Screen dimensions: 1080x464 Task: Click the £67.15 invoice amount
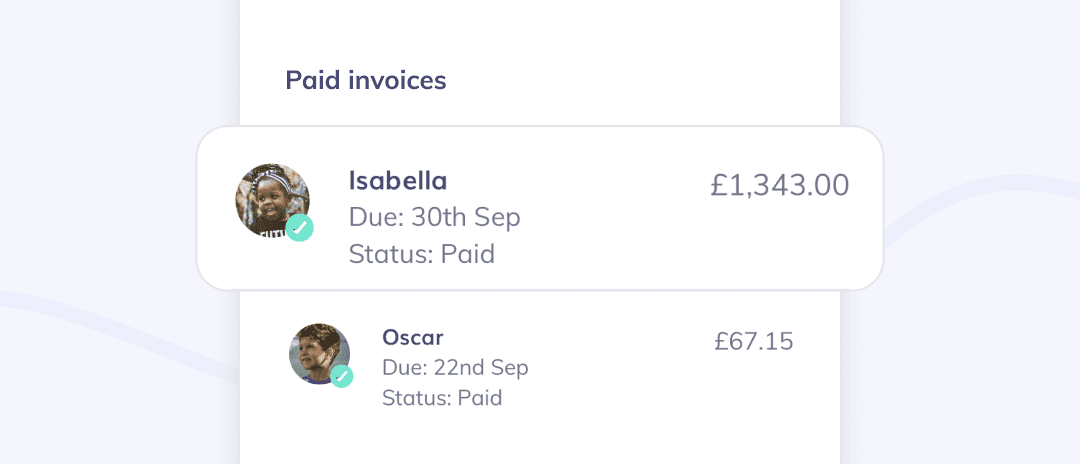[753, 341]
